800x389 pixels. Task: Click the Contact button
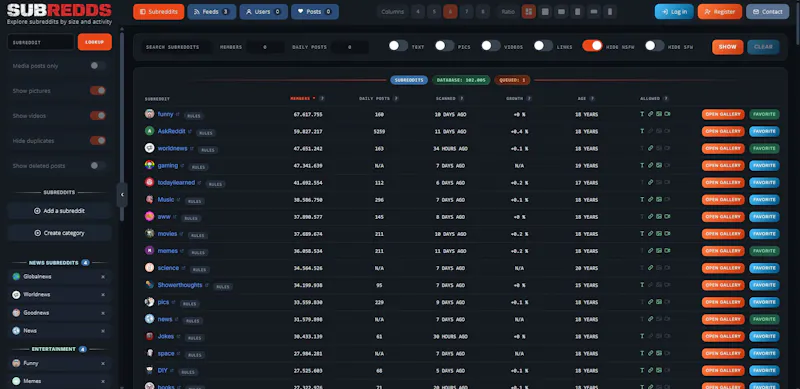pos(767,11)
